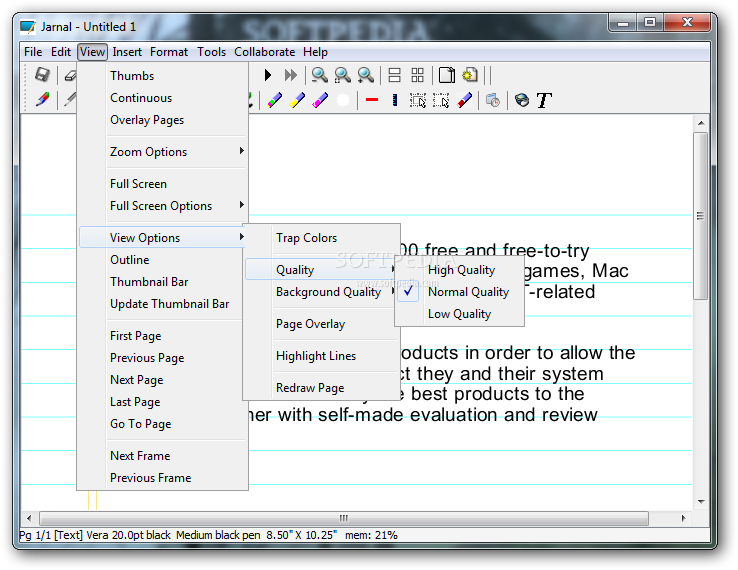
Task: Choose Redraw Page in View Options
Action: 322,388
